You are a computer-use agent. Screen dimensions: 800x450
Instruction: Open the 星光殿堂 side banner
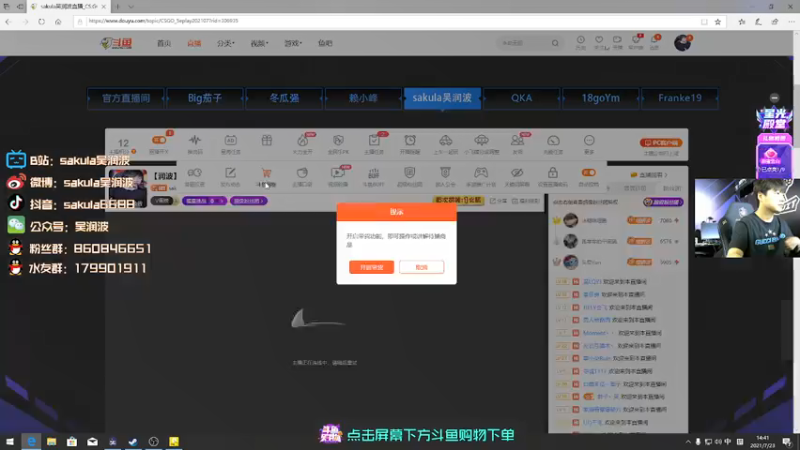point(774,118)
